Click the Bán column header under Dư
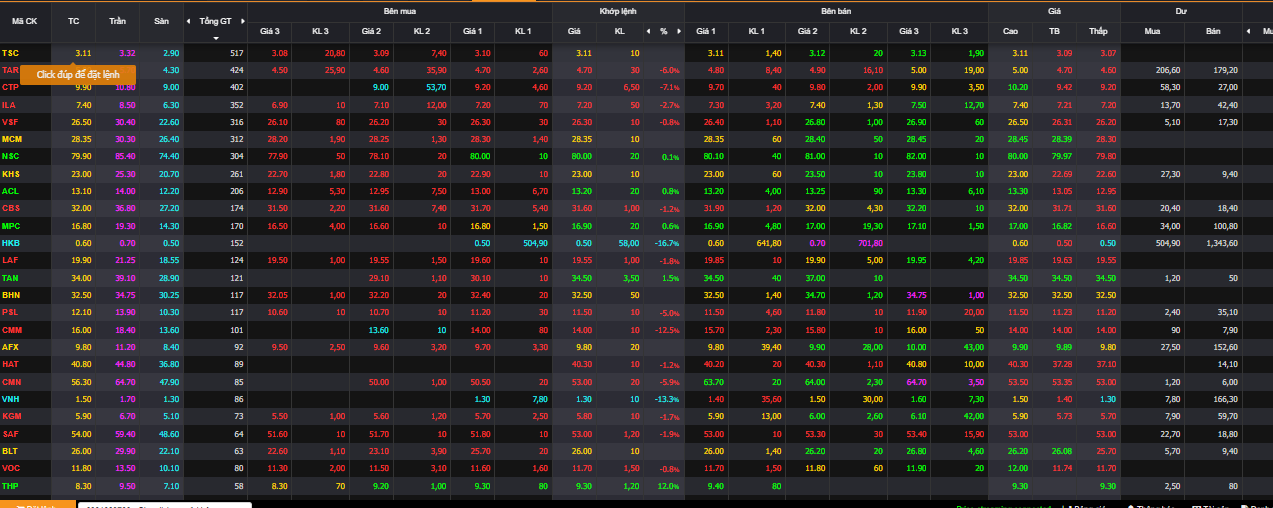The image size is (1273, 508). (1213, 31)
